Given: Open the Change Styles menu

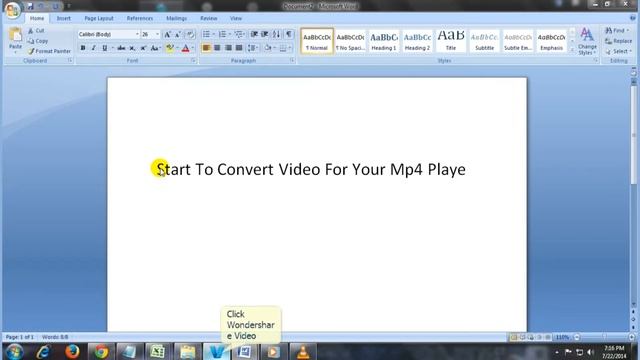Looking at the screenshot, I should pos(587,41).
